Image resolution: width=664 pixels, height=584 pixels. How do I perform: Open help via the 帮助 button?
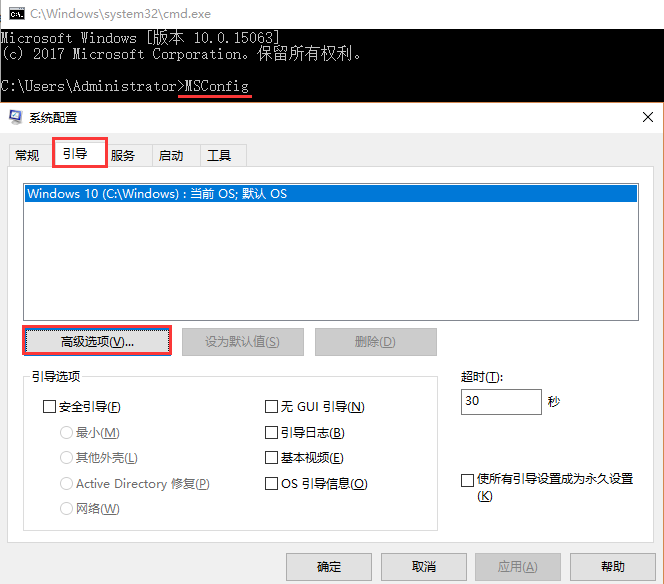pyautogui.click(x=613, y=566)
